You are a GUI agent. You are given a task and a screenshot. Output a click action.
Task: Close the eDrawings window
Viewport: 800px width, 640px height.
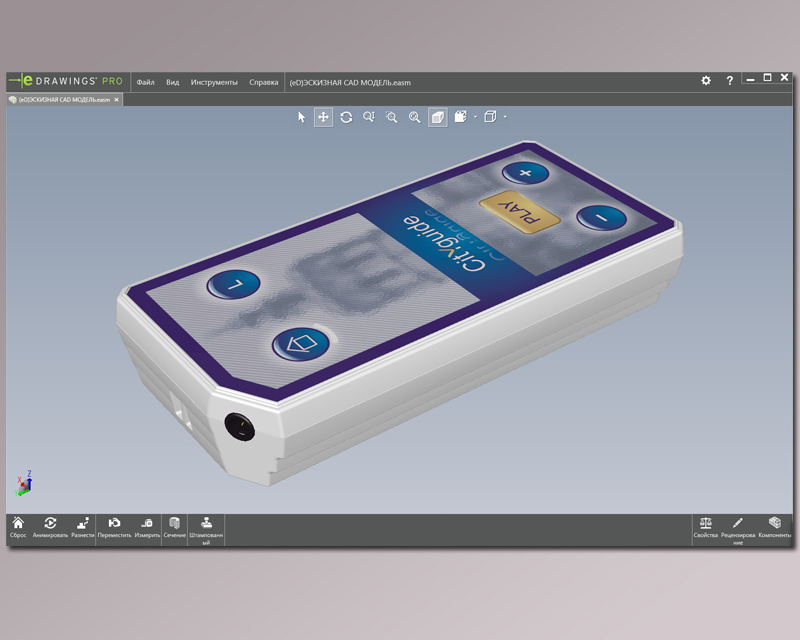[785, 78]
